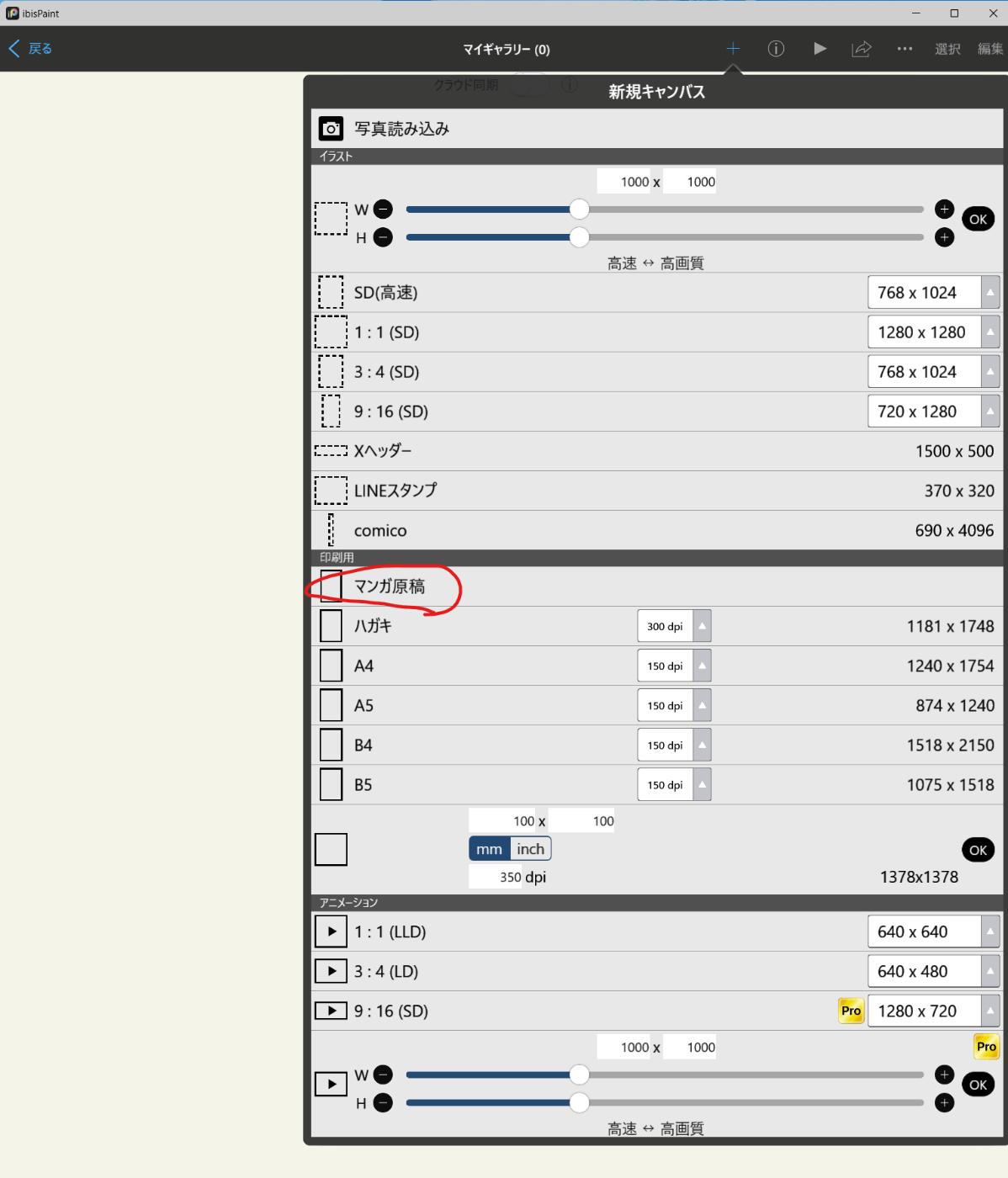This screenshot has width=1008, height=1178.
Task: Choose the LINEスタンプ canvas preset
Action: (657, 491)
